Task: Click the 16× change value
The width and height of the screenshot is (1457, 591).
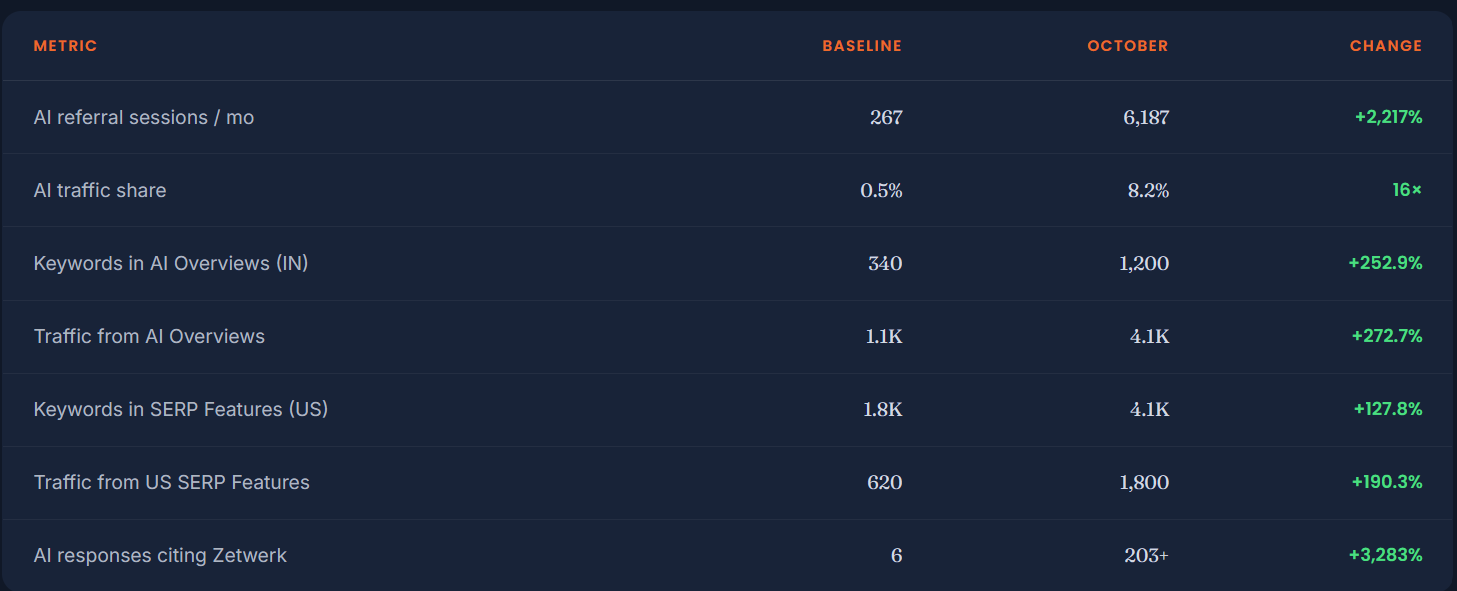Action: click(1407, 190)
